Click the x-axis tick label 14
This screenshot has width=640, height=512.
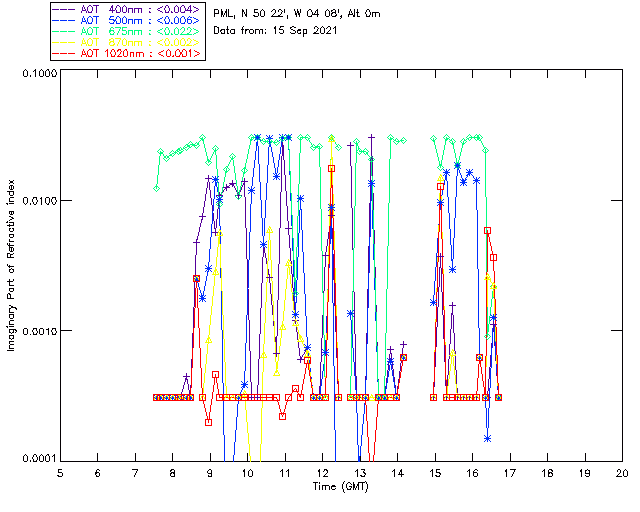coord(398,473)
